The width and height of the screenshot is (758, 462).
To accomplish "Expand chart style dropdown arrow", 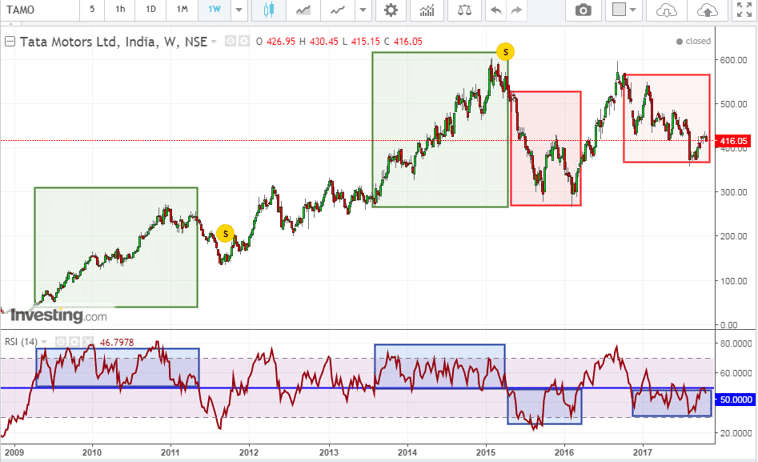I will tap(363, 10).
